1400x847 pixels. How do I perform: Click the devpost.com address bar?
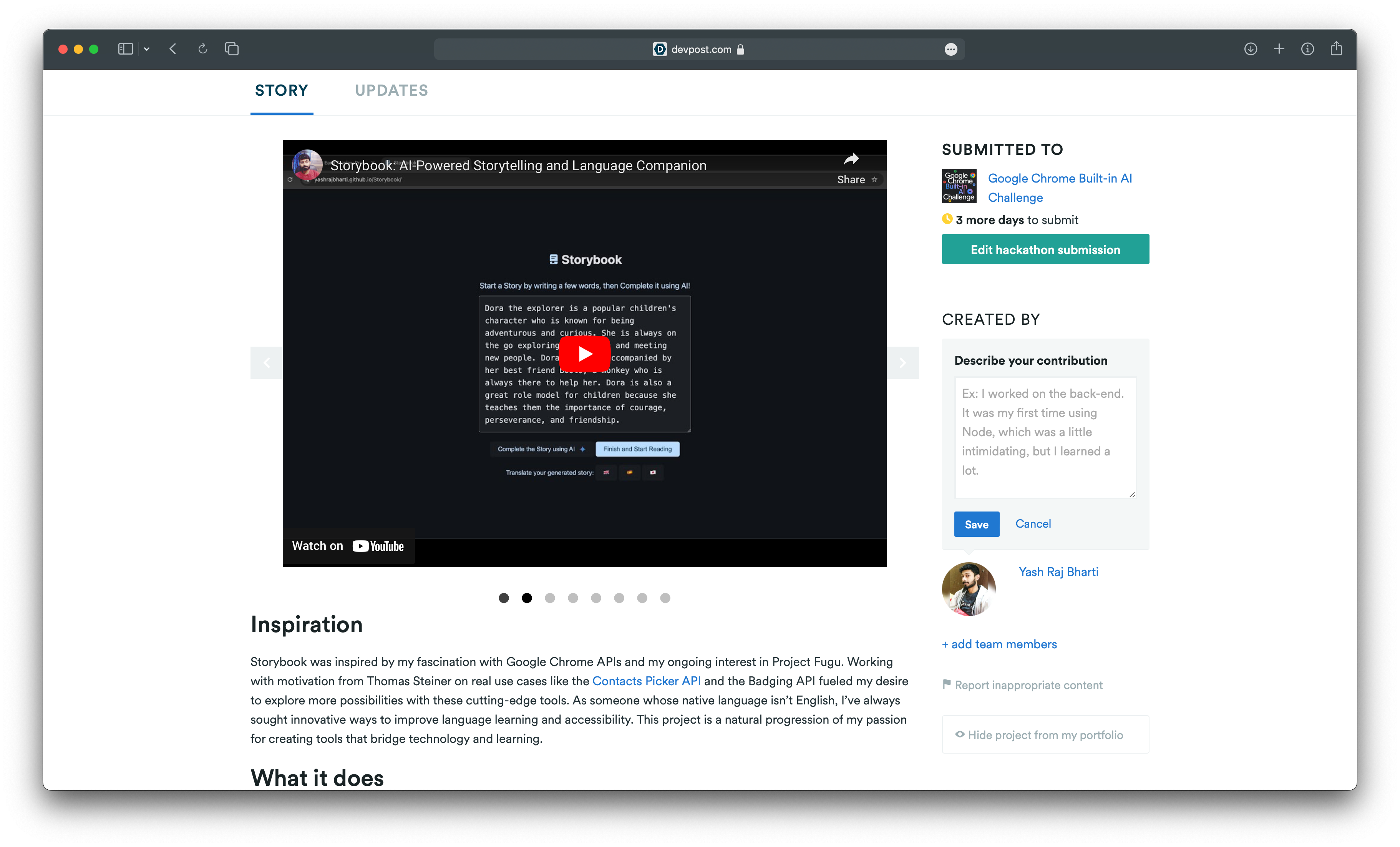point(699,50)
